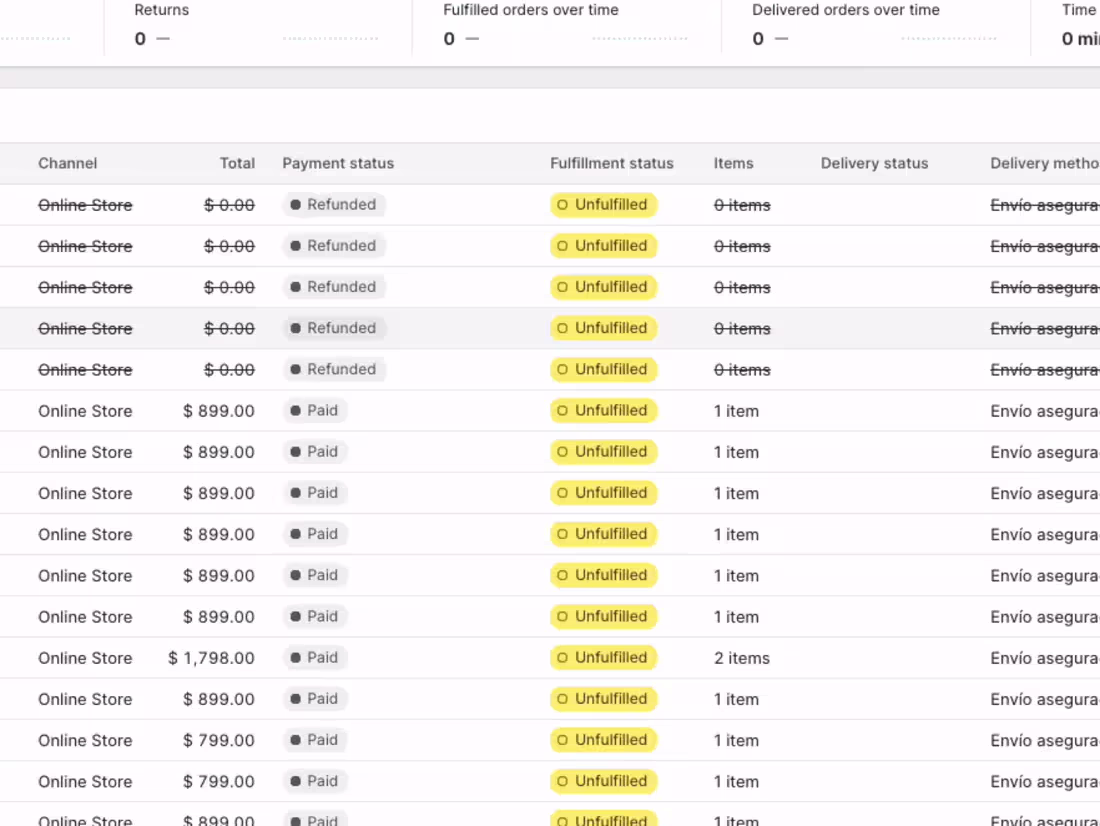The image size is (1100, 826).
Task: Open the order totaling $1,798.00
Action: pyautogui.click(x=211, y=658)
